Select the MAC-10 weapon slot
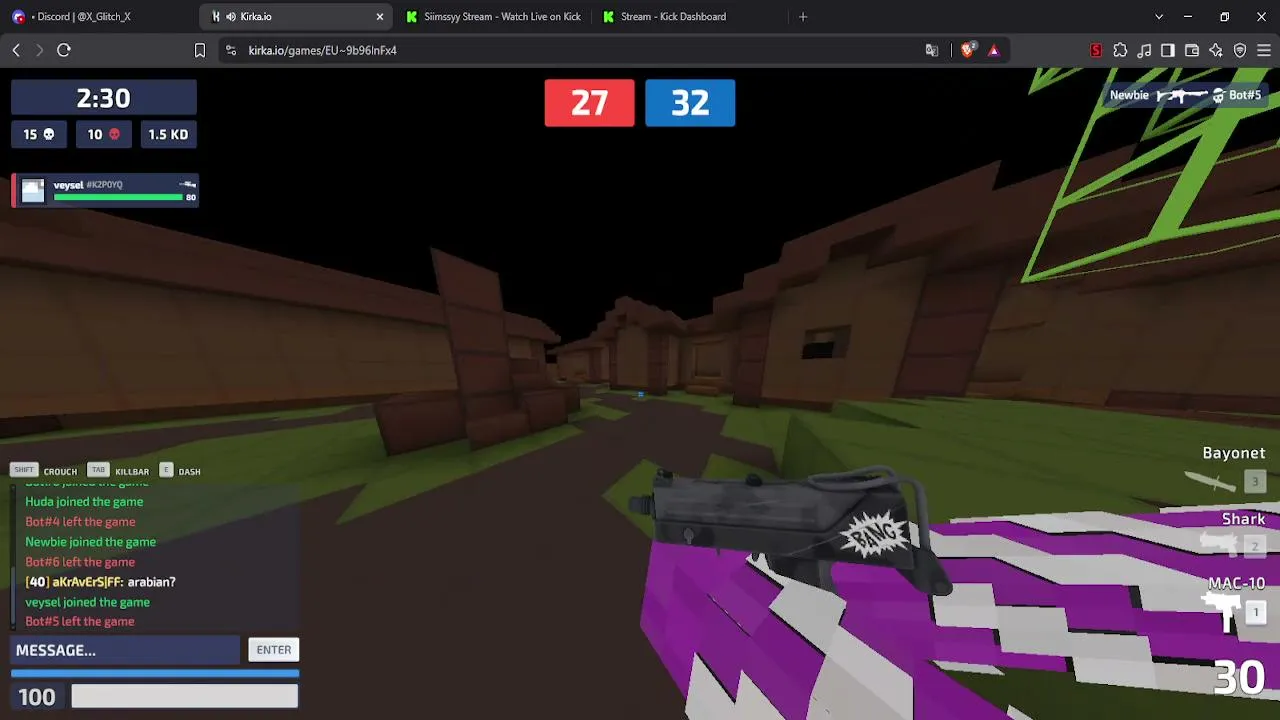 click(1234, 603)
